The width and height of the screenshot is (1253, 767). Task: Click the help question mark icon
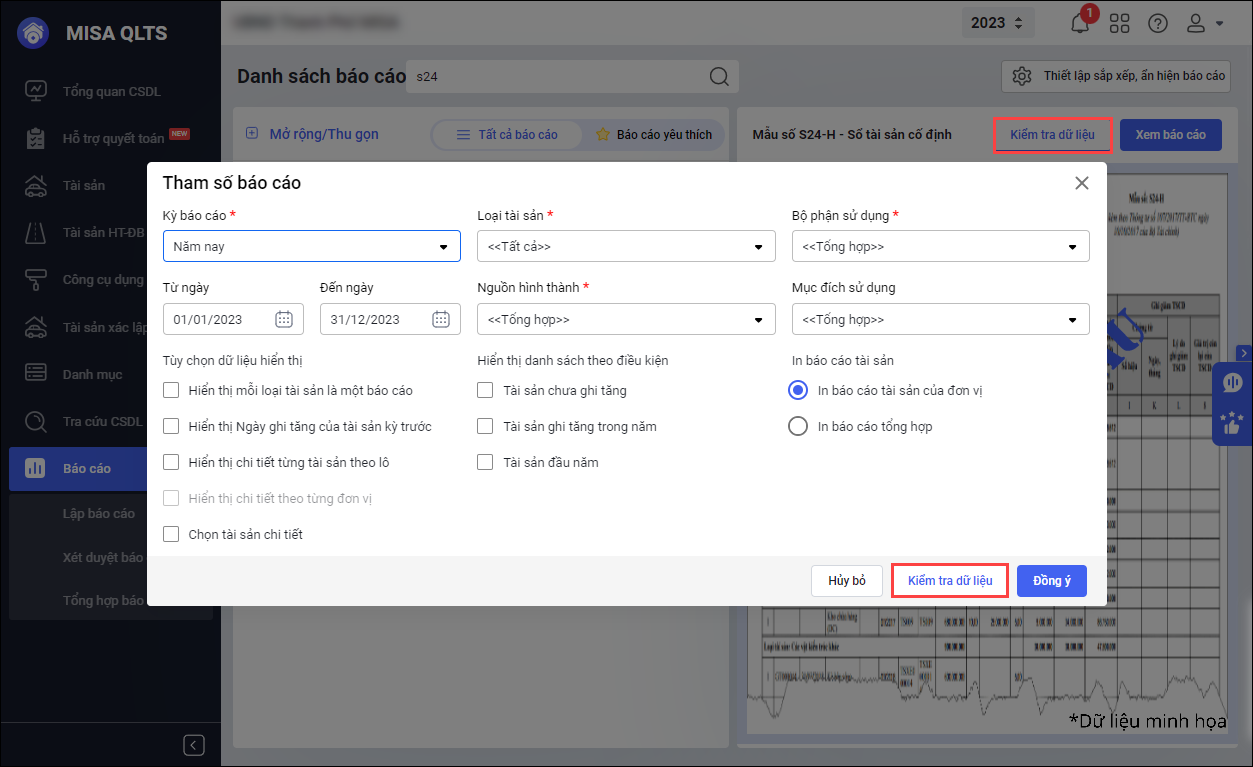[1158, 23]
